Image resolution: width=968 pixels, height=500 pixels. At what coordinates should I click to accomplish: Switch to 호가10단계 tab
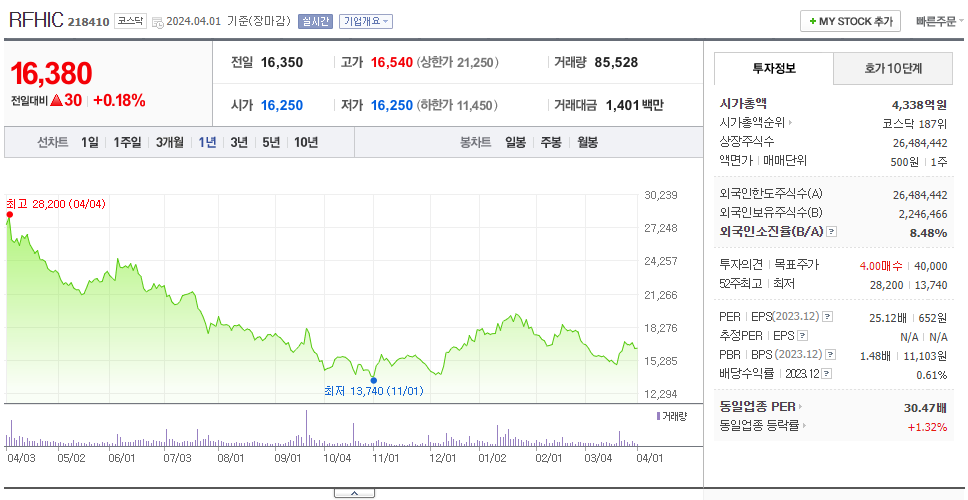point(893,69)
